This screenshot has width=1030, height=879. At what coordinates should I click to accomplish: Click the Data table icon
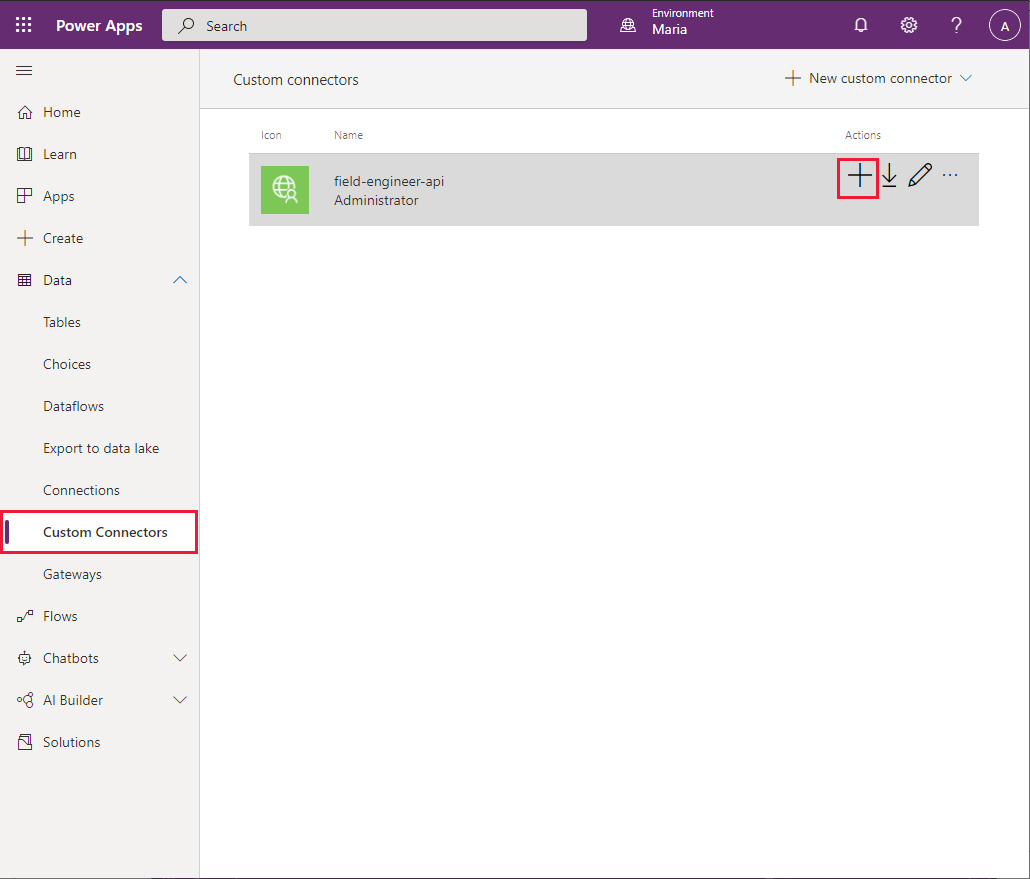coord(25,281)
